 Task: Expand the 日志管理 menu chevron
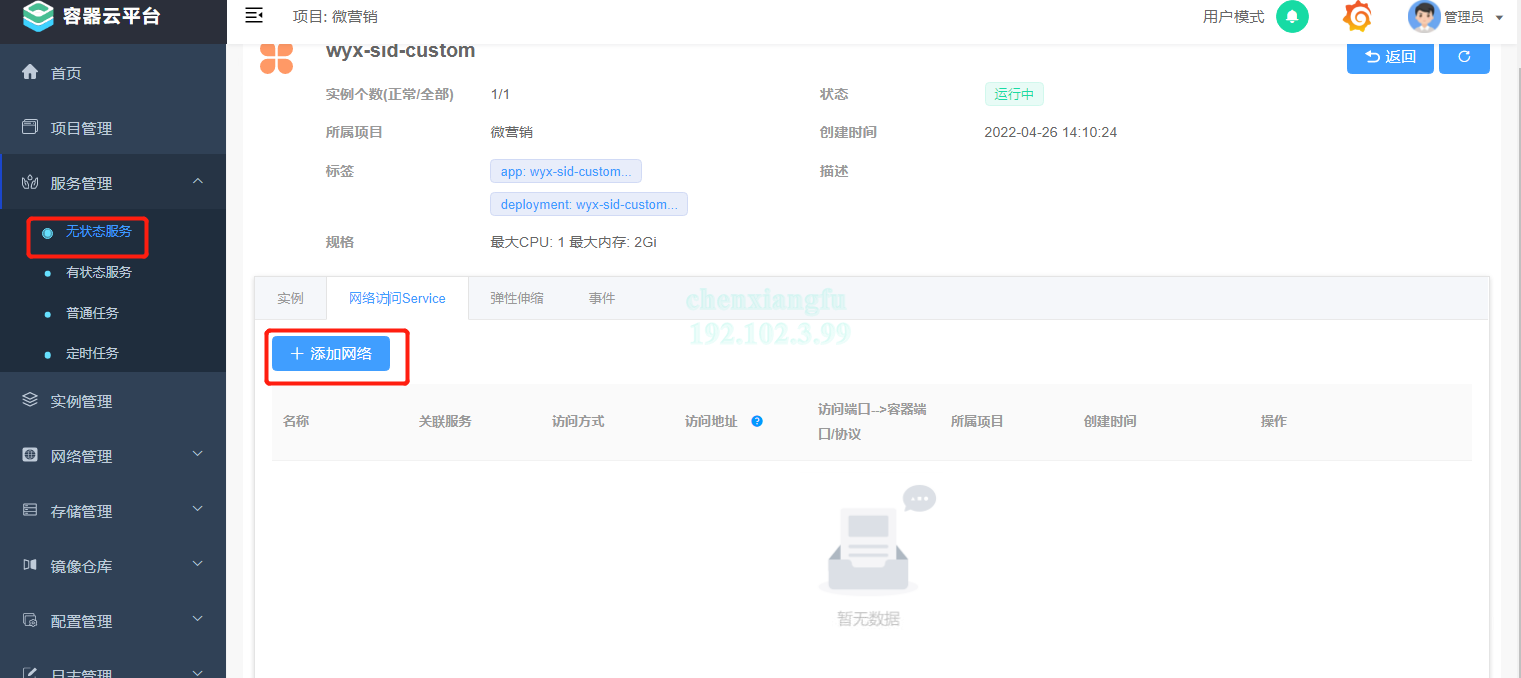click(x=197, y=672)
